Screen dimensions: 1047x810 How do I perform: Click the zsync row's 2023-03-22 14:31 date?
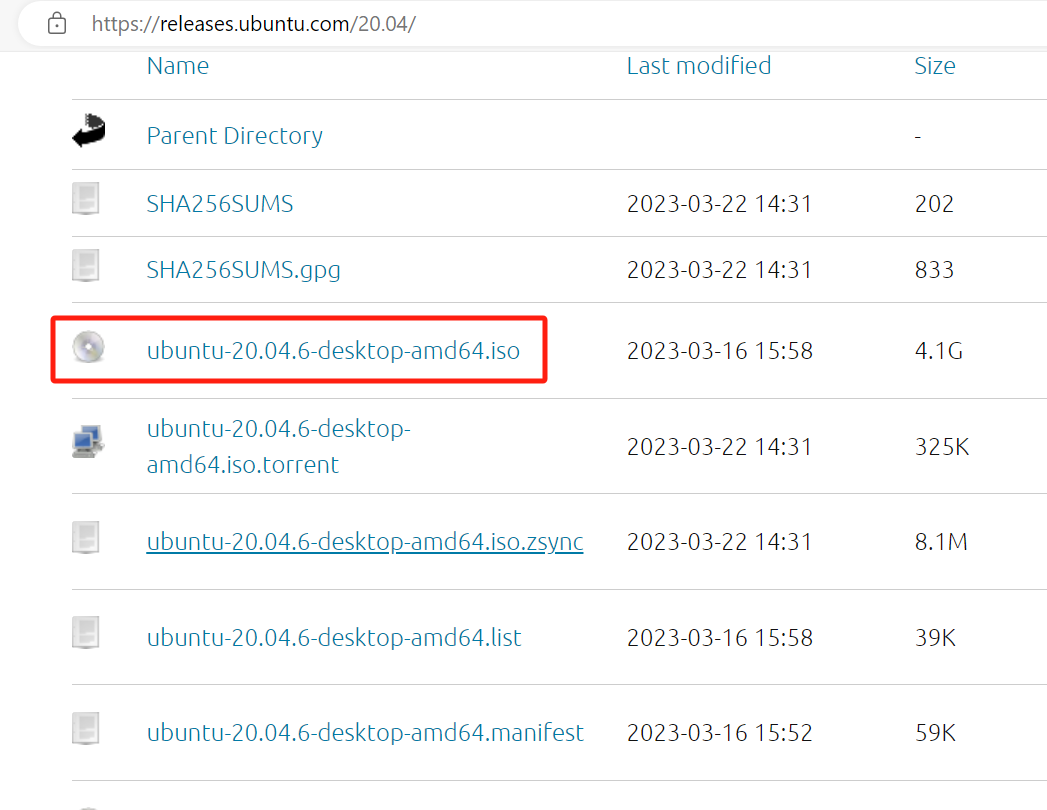(719, 542)
